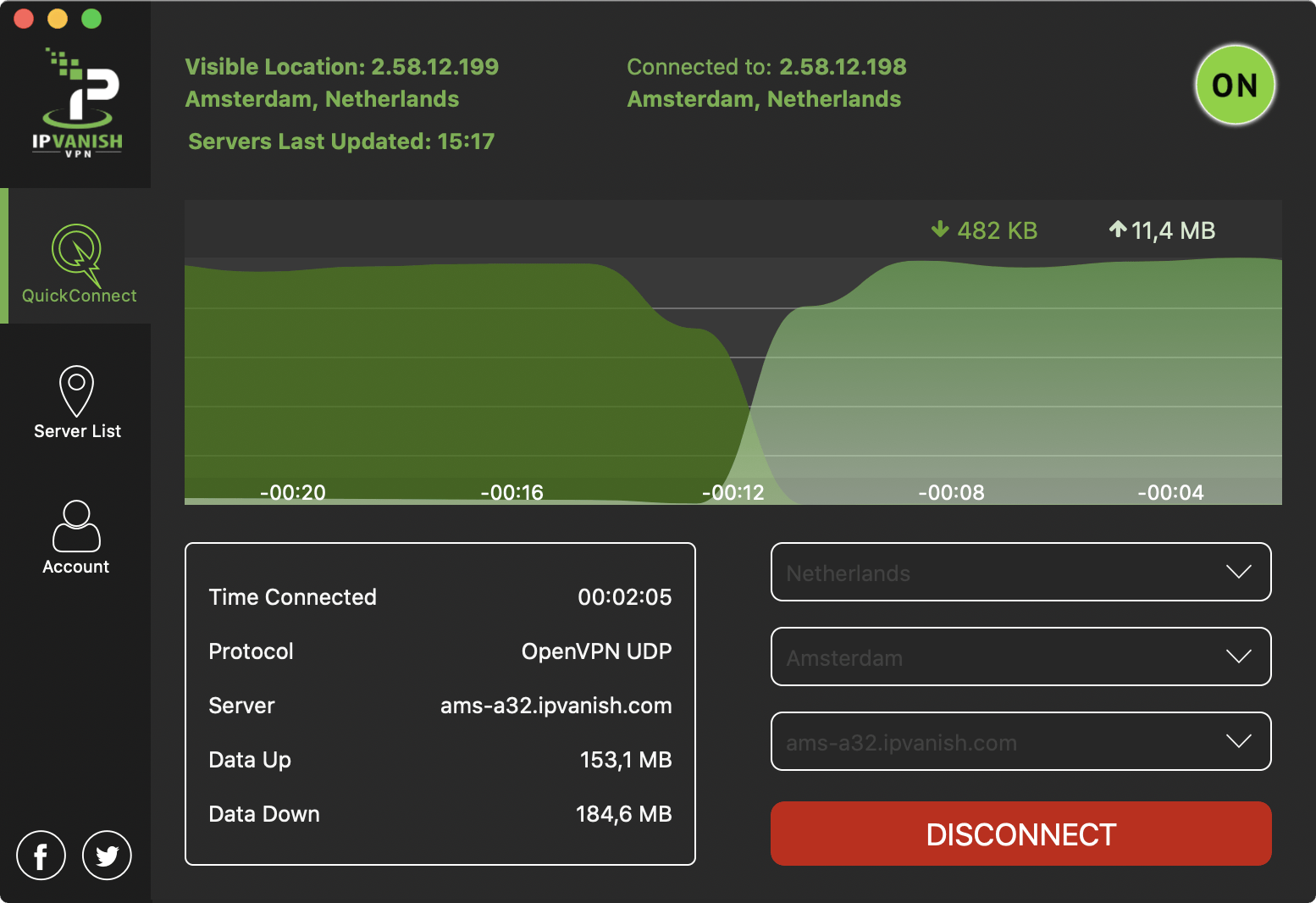Minimize the window with the yellow button

pos(58,19)
